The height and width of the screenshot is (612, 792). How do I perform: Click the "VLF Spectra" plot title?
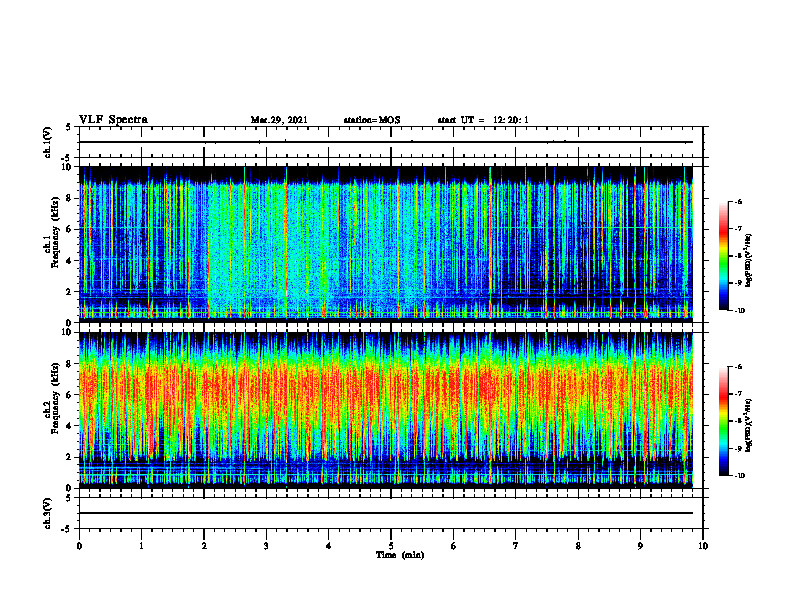[114, 120]
